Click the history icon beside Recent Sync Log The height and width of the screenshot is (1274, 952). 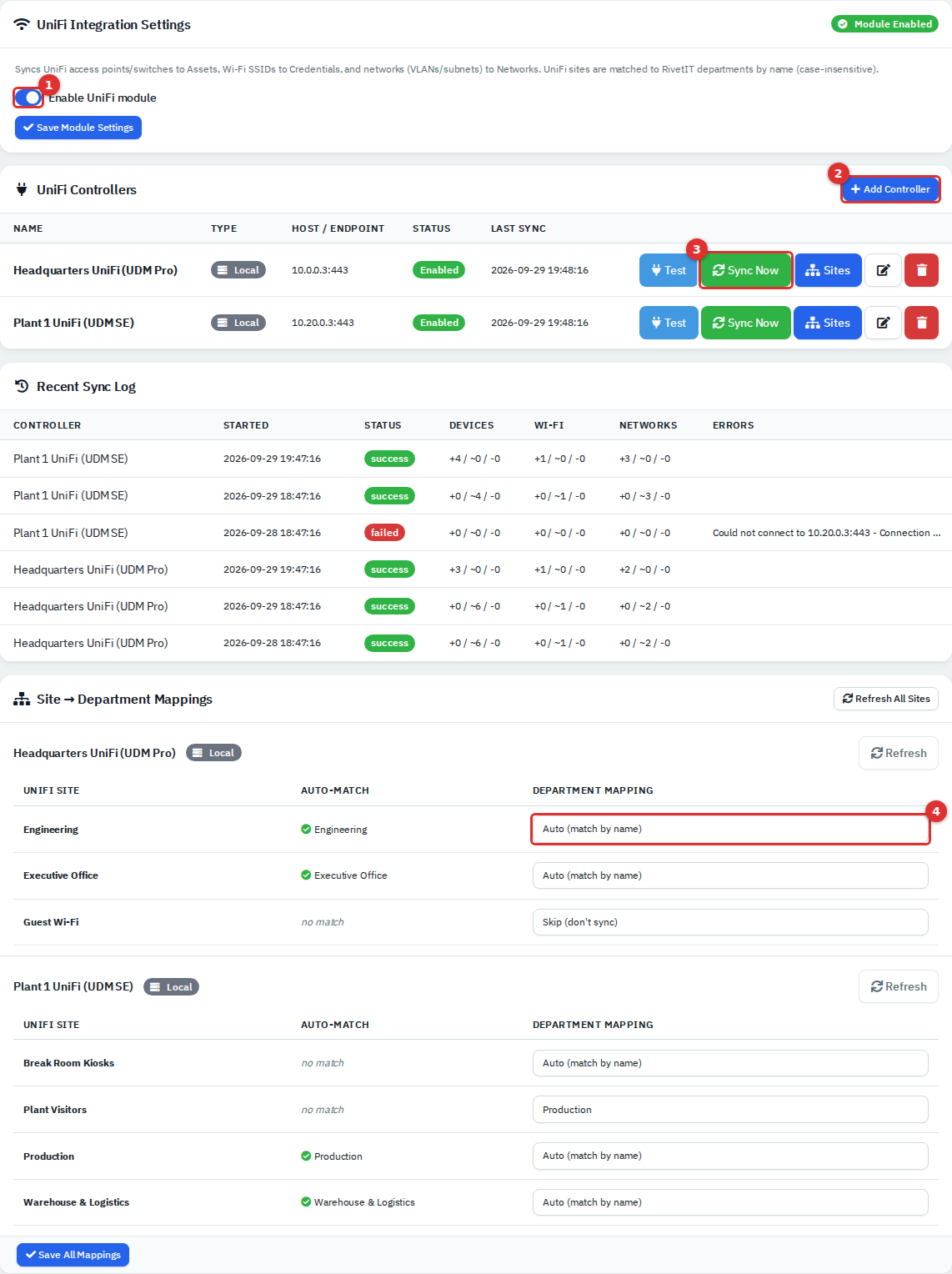22,386
